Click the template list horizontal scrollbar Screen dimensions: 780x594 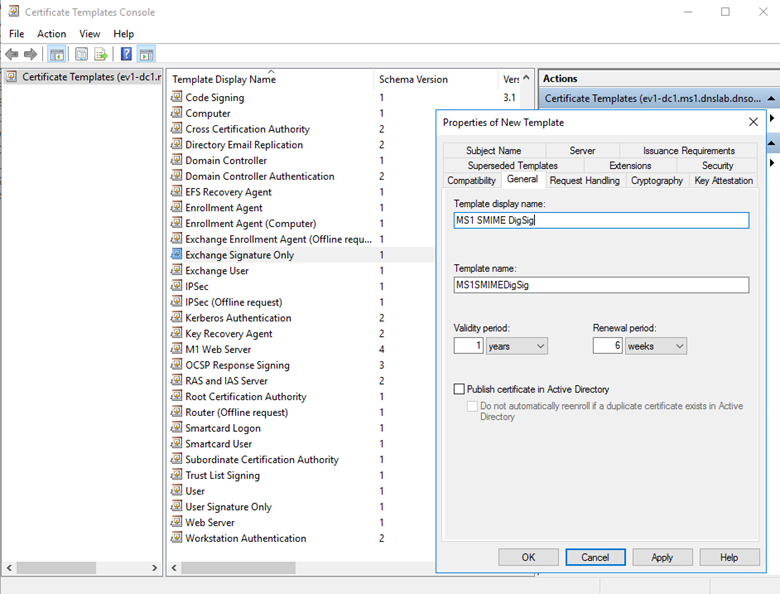[x=350, y=568]
